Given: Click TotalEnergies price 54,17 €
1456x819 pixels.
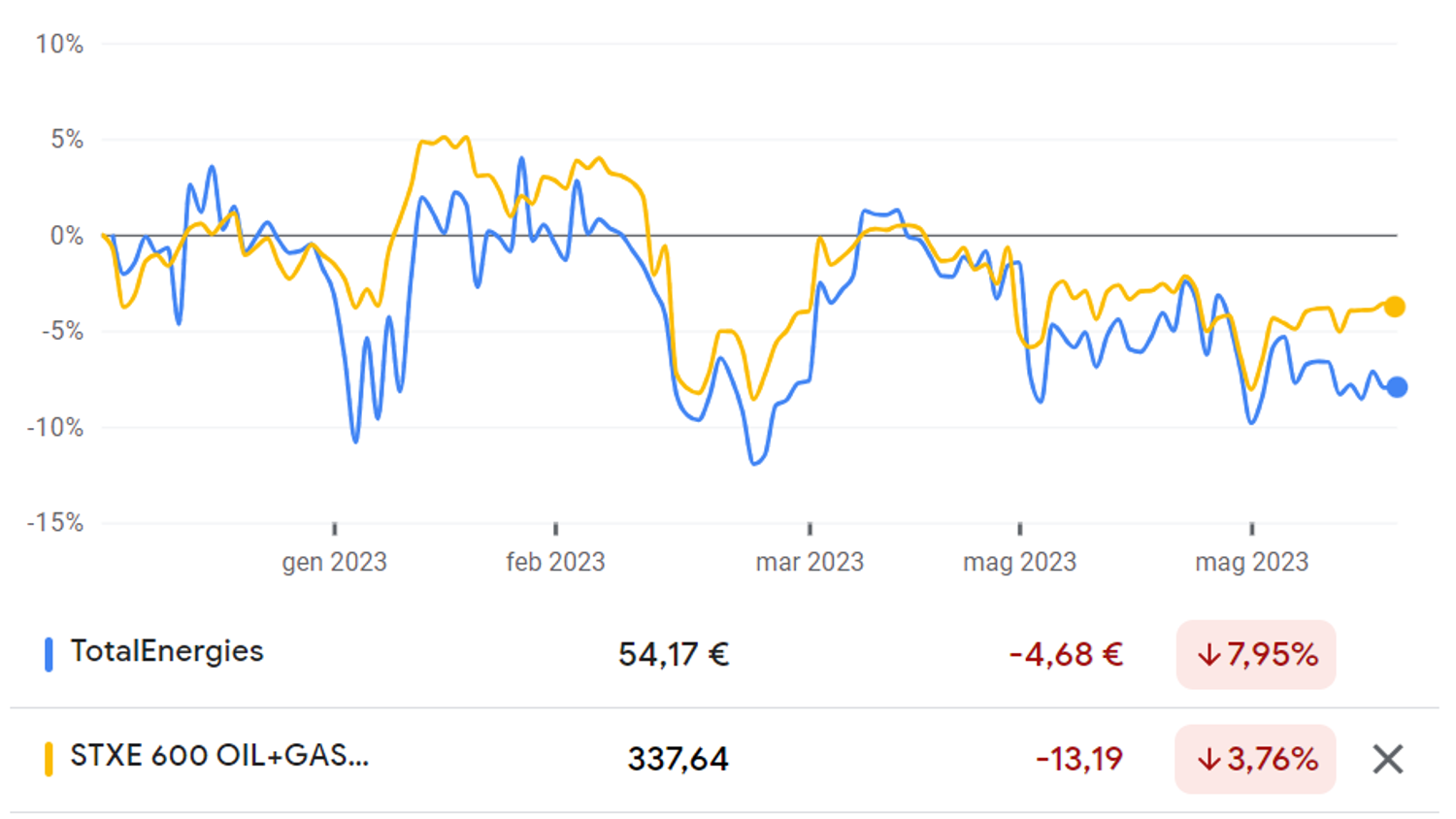Looking at the screenshot, I should [x=674, y=655].
